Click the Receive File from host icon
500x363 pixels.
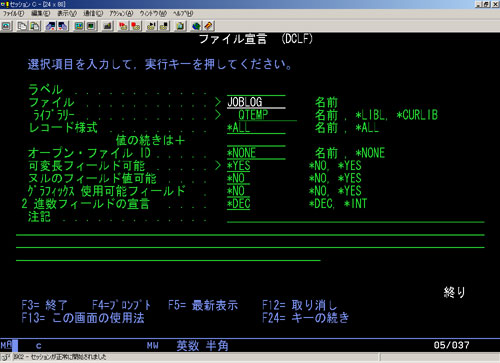coord(63,26)
